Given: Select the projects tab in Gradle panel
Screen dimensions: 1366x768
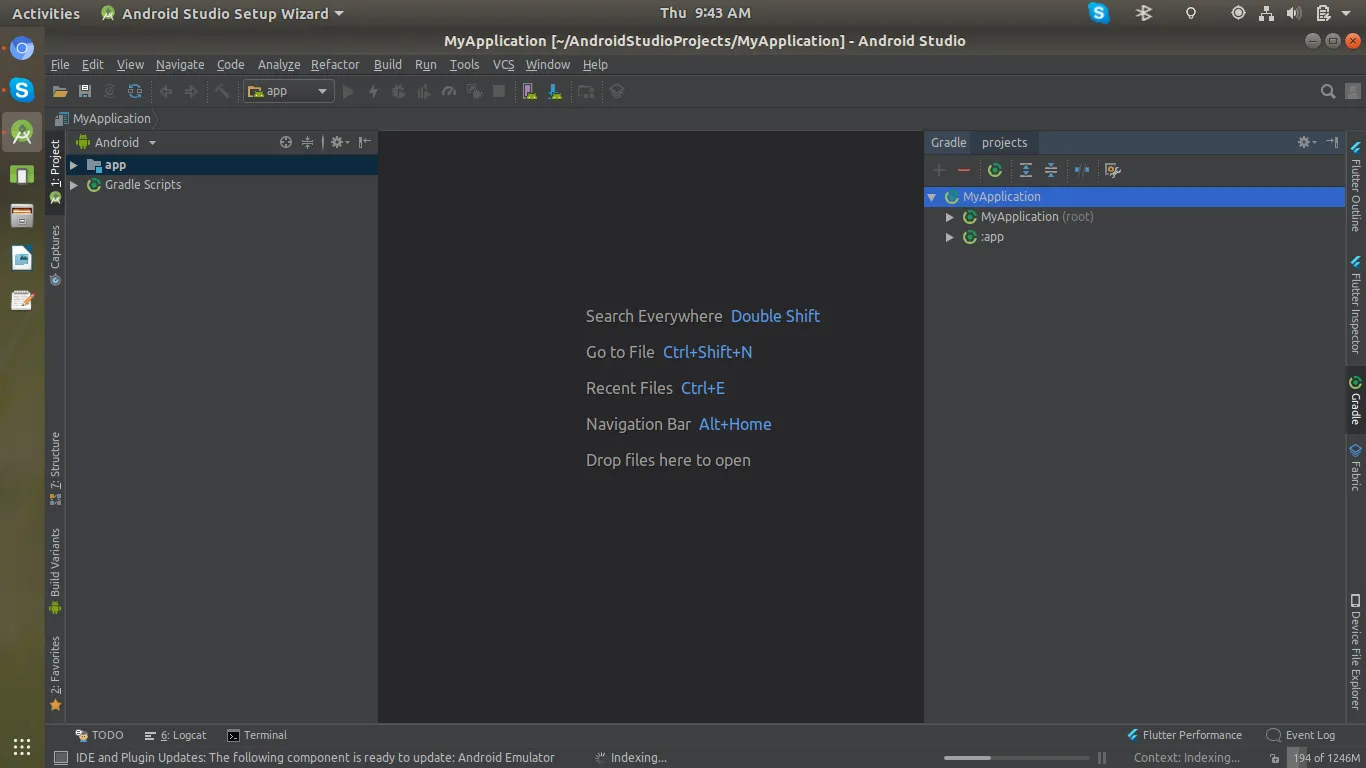Looking at the screenshot, I should 1004,142.
